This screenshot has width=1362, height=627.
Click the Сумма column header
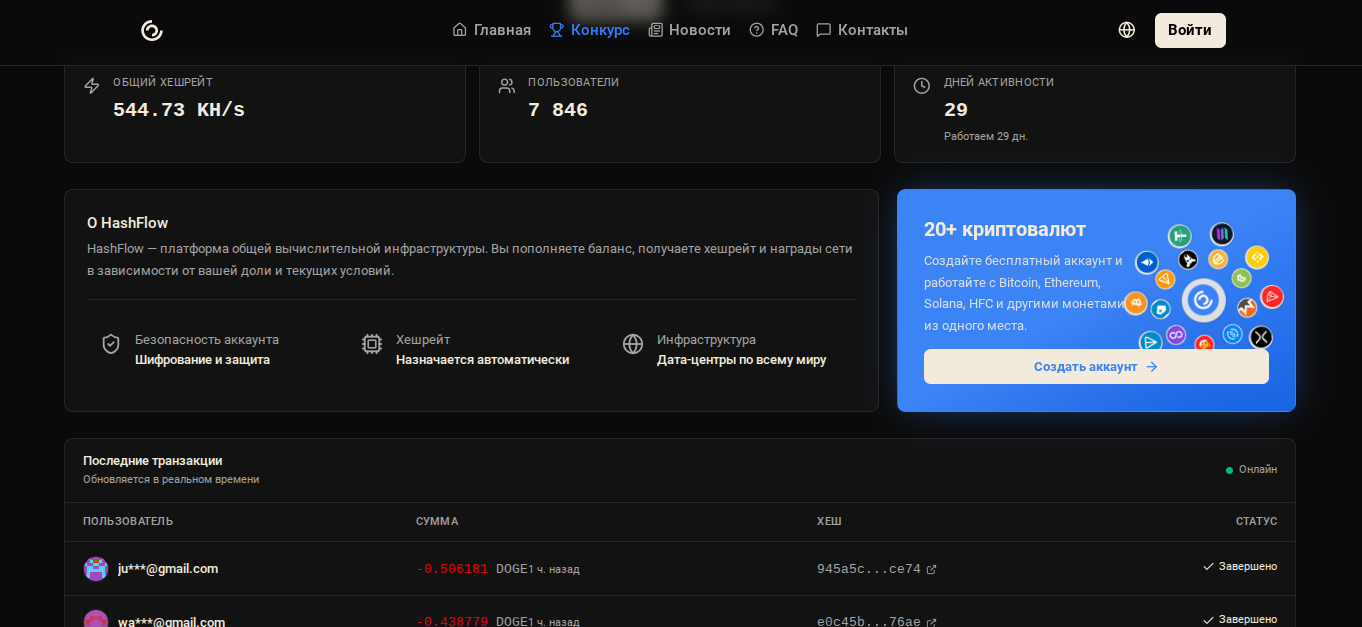click(437, 522)
